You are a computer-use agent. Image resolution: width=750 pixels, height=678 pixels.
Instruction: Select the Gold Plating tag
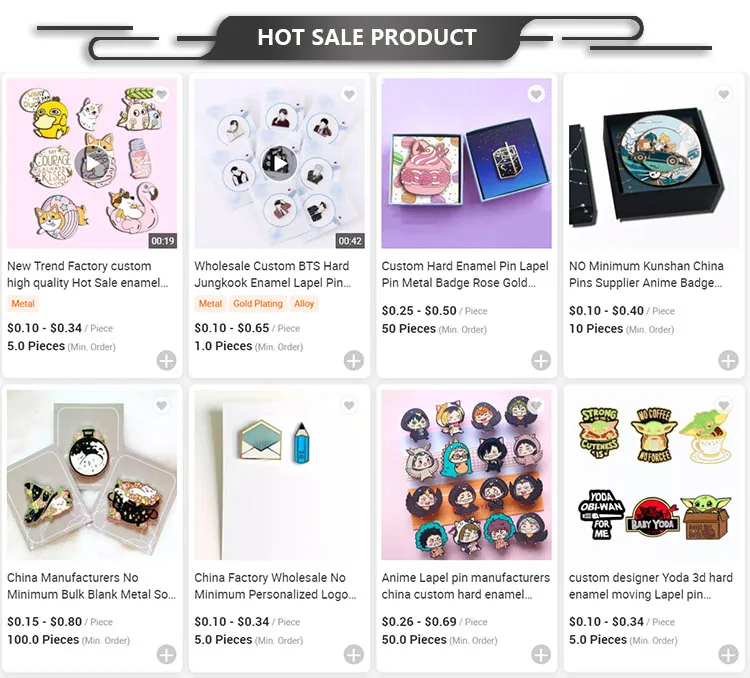(x=258, y=303)
